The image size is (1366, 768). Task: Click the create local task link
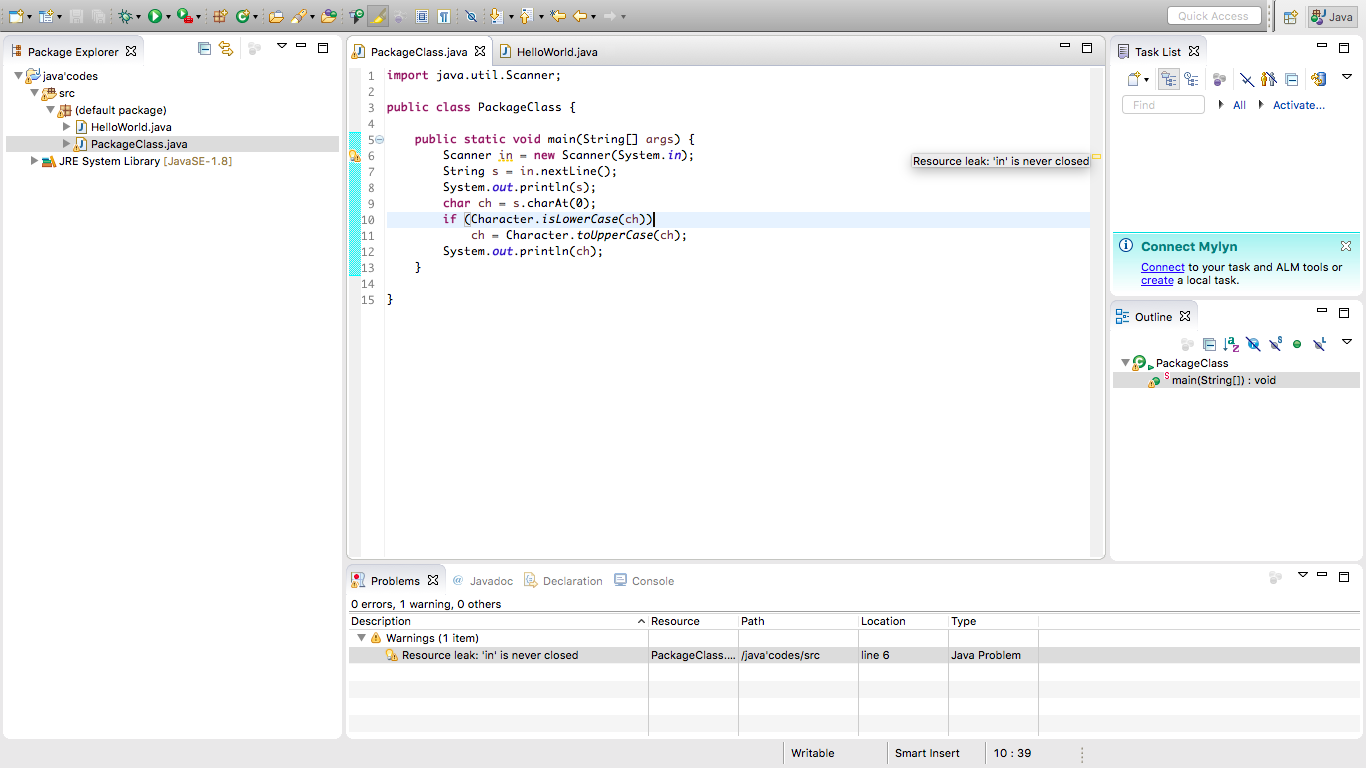tap(1157, 280)
